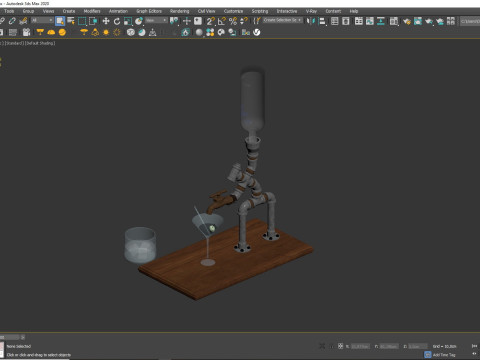
Task: Click into the Y coordinate field
Action: pyautogui.click(x=389, y=346)
